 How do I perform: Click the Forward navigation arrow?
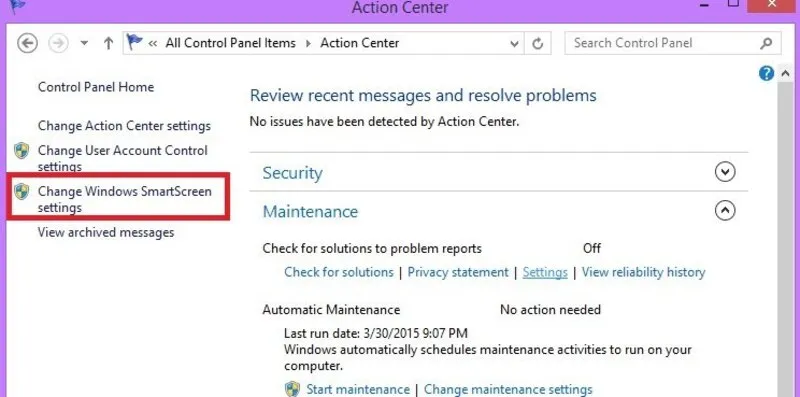coord(58,43)
